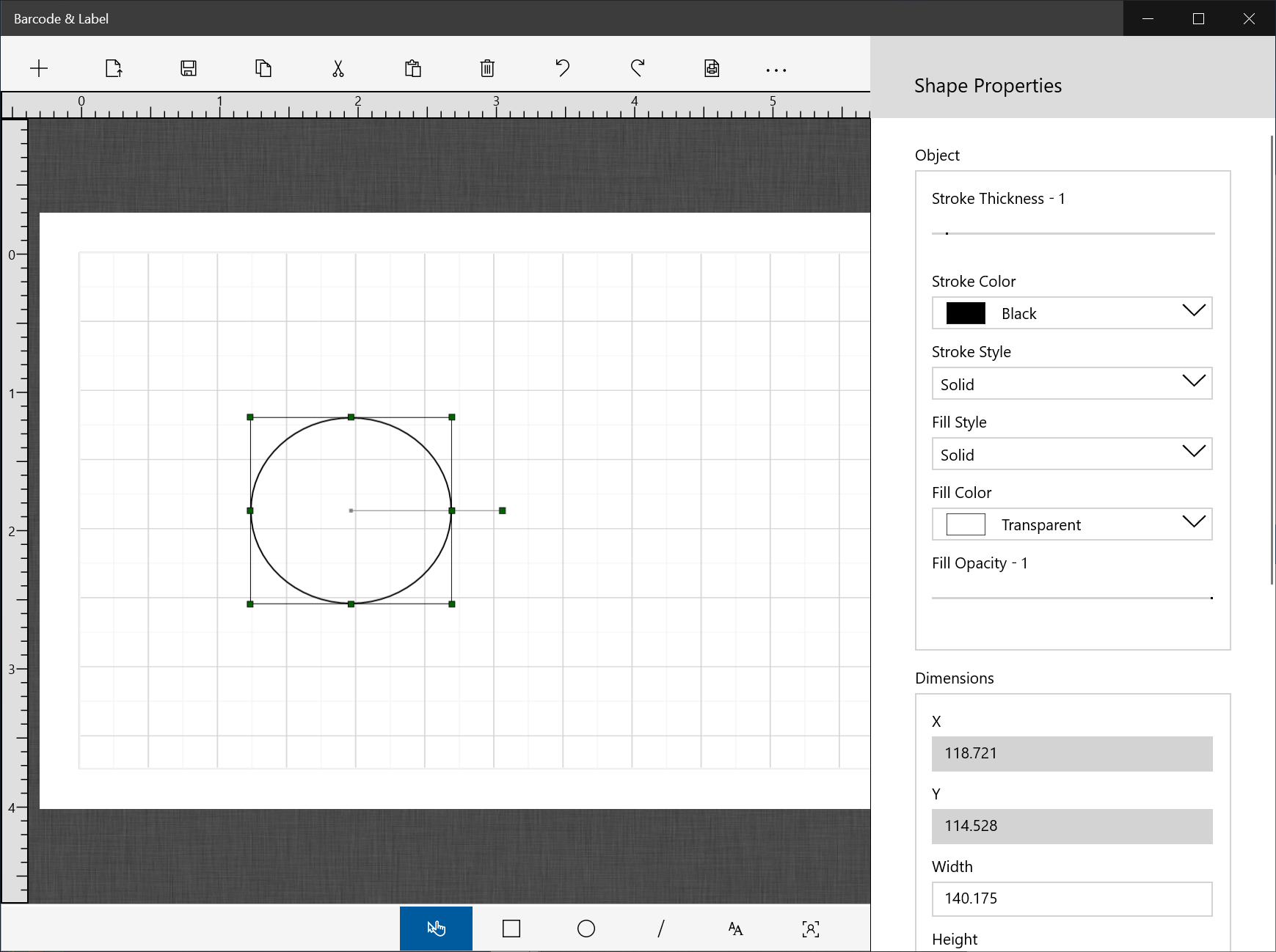
Task: Open the Fill Style dropdown
Action: pos(1072,454)
